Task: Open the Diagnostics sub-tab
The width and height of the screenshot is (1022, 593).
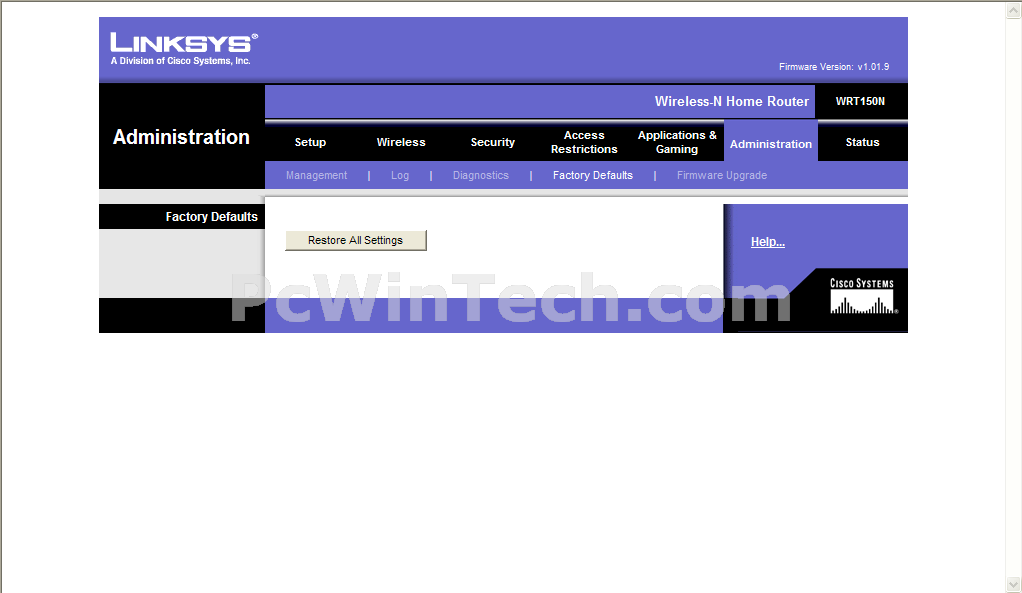Action: coord(481,175)
